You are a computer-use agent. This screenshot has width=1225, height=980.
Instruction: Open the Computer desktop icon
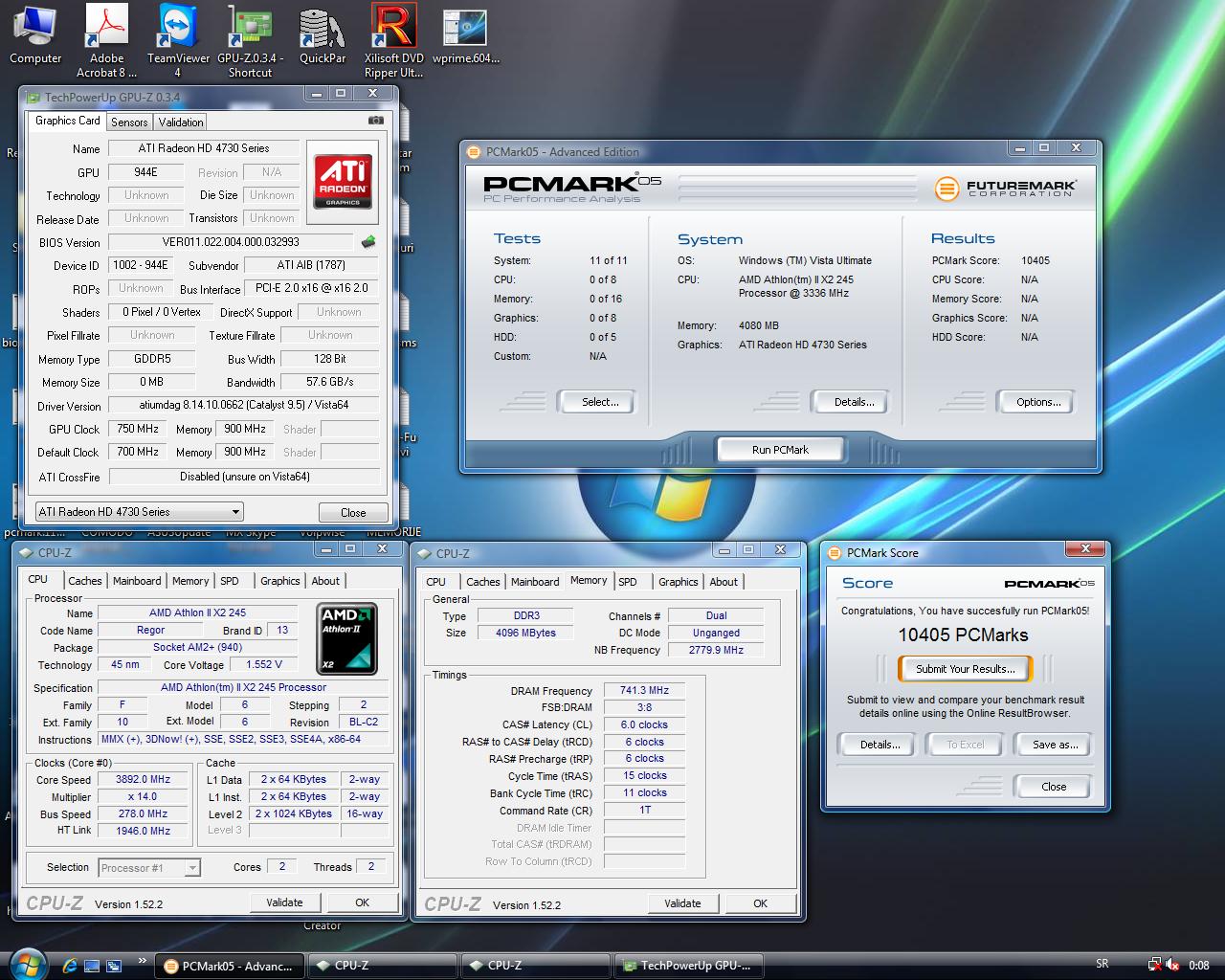35,35
